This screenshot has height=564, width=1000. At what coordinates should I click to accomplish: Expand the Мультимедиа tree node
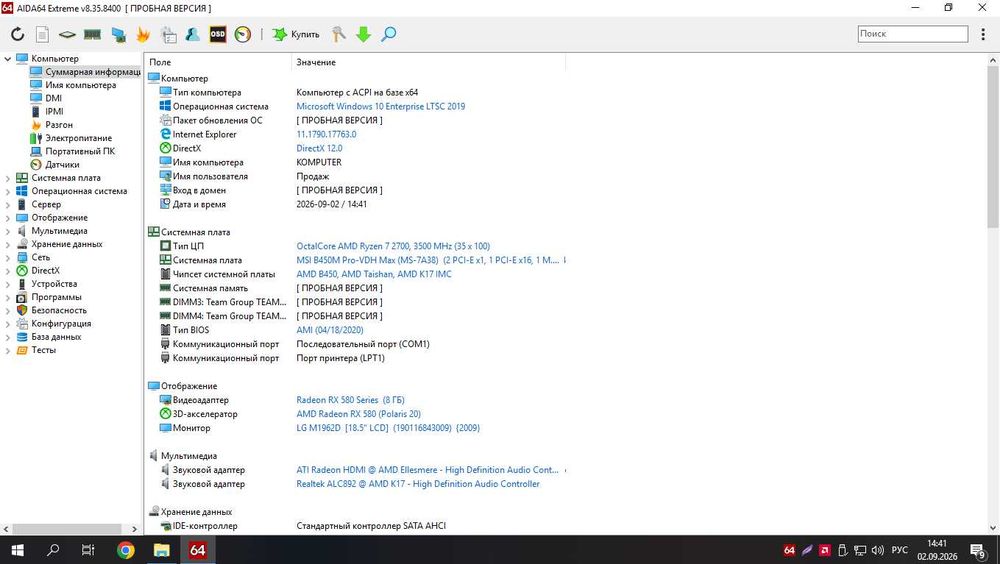click(x=8, y=231)
